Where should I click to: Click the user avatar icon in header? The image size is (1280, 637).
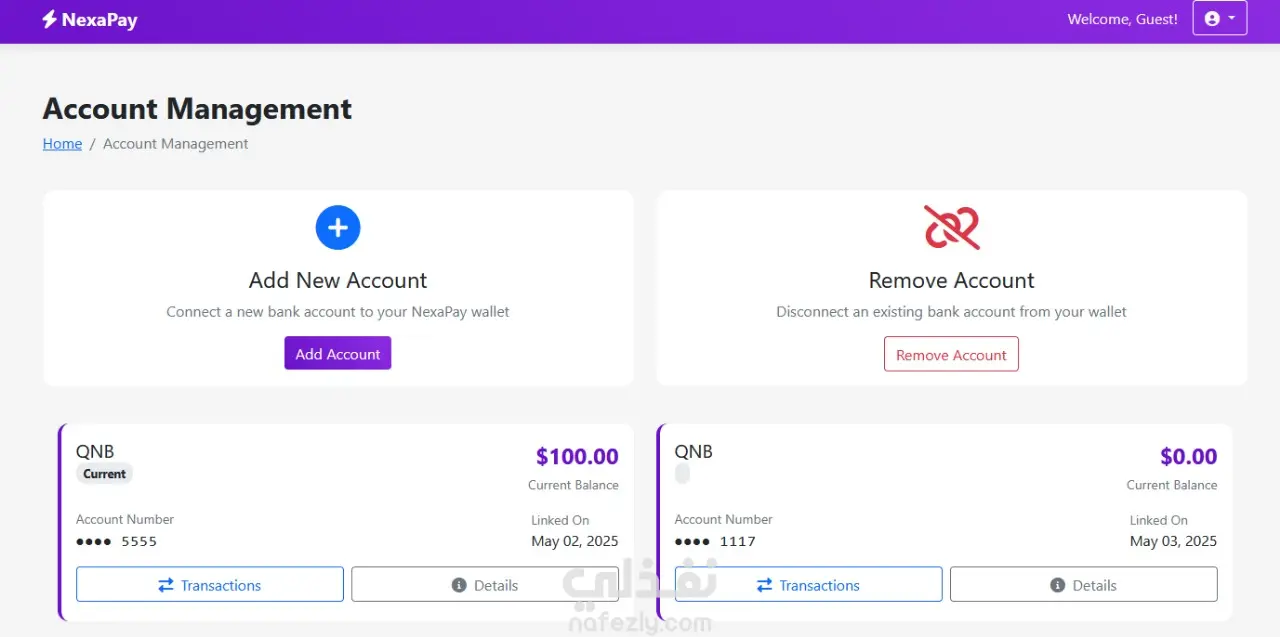click(1212, 19)
